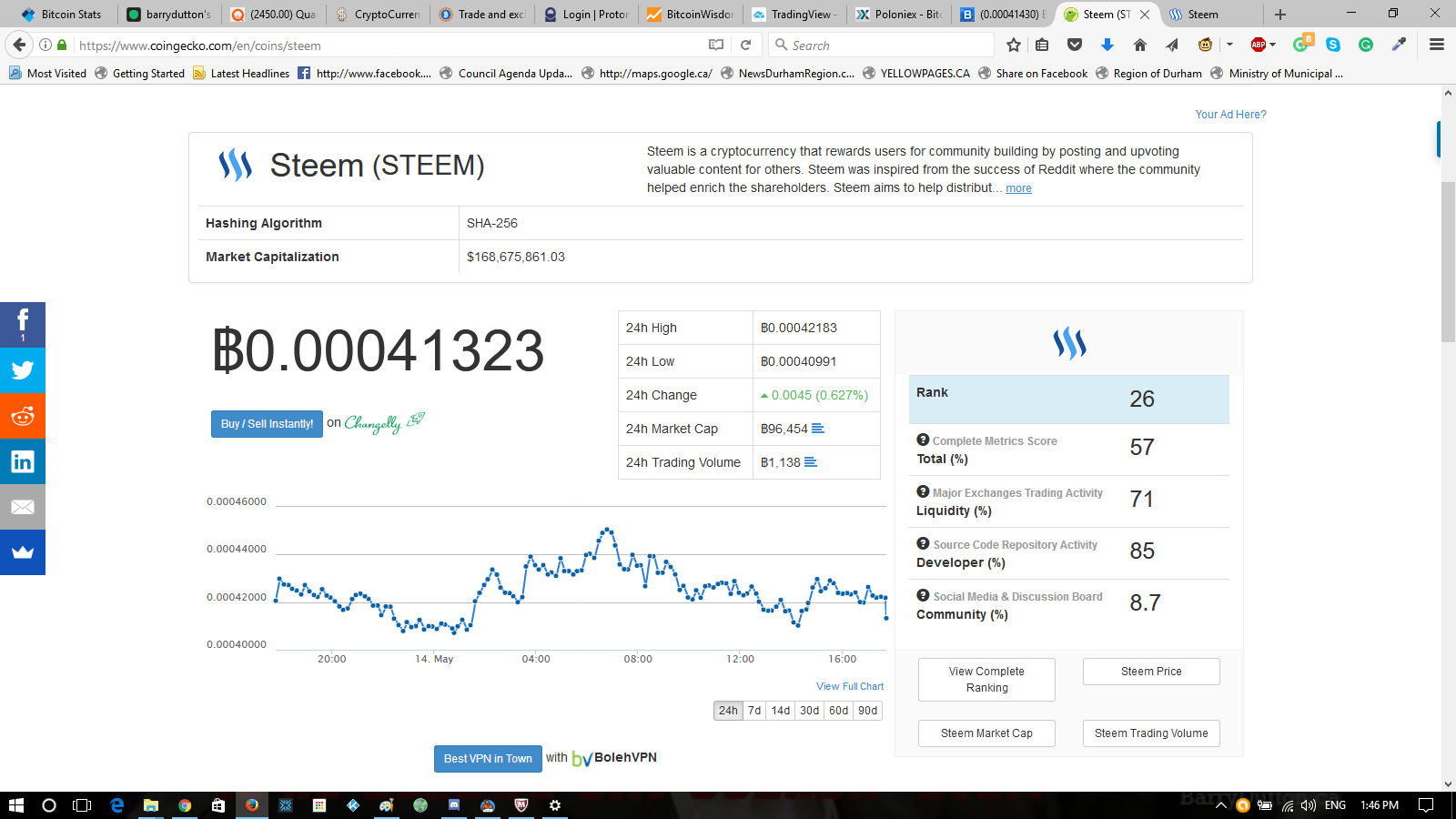Open the Greasemonkey monkey icon
This screenshot has height=819, width=1456.
point(1206,45)
